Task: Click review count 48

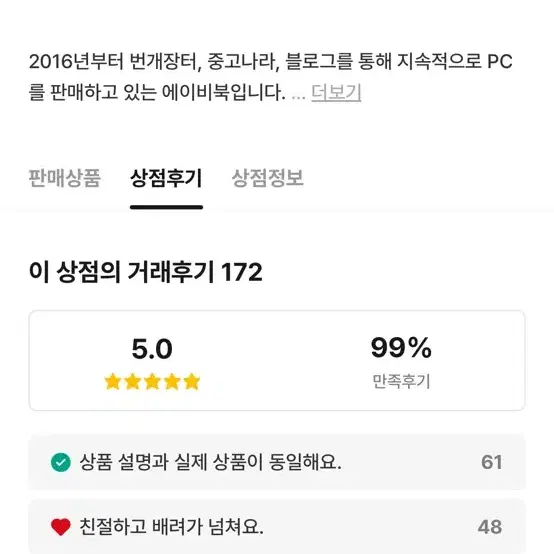Action: tap(490, 527)
